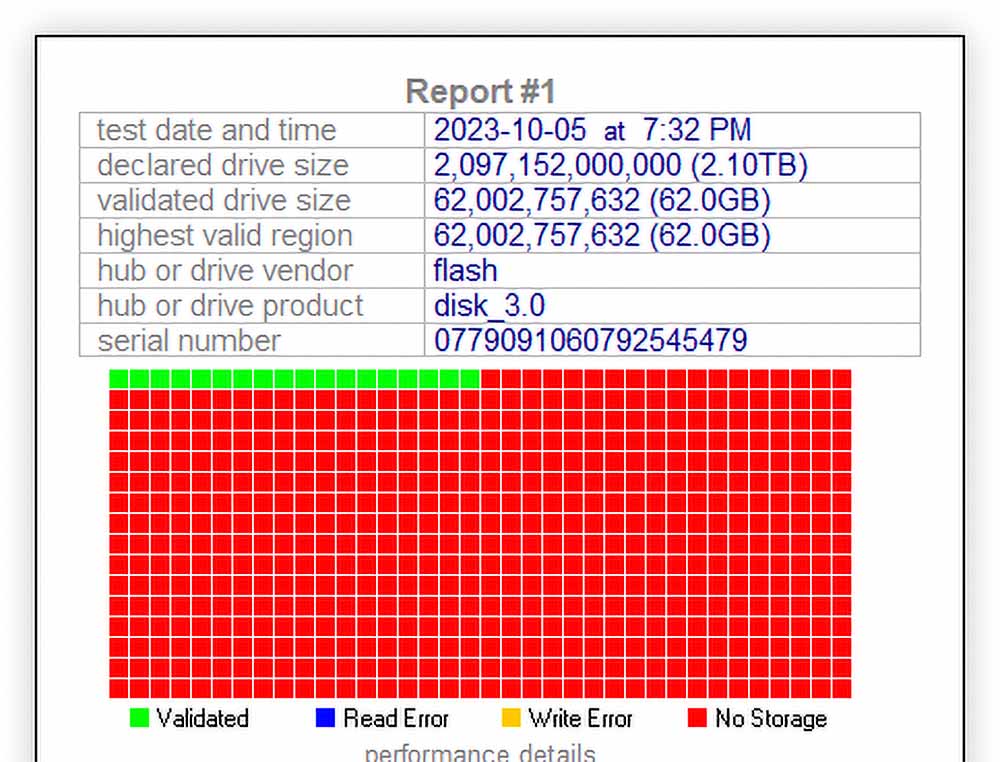Image resolution: width=1000 pixels, height=762 pixels.
Task: Click the Report #1 heading
Action: coord(480,92)
